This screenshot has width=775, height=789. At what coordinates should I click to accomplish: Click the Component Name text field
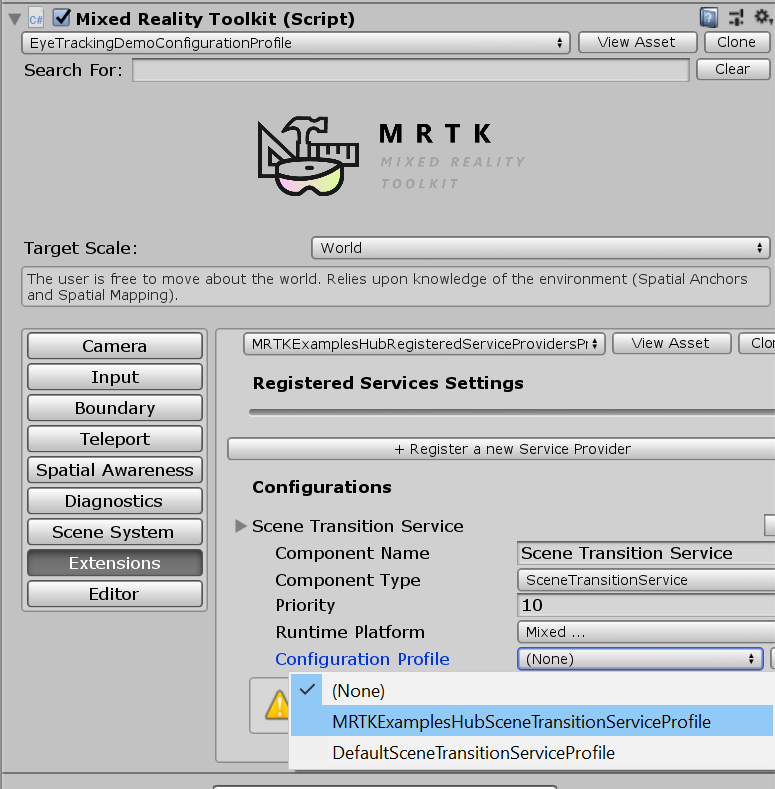[646, 553]
